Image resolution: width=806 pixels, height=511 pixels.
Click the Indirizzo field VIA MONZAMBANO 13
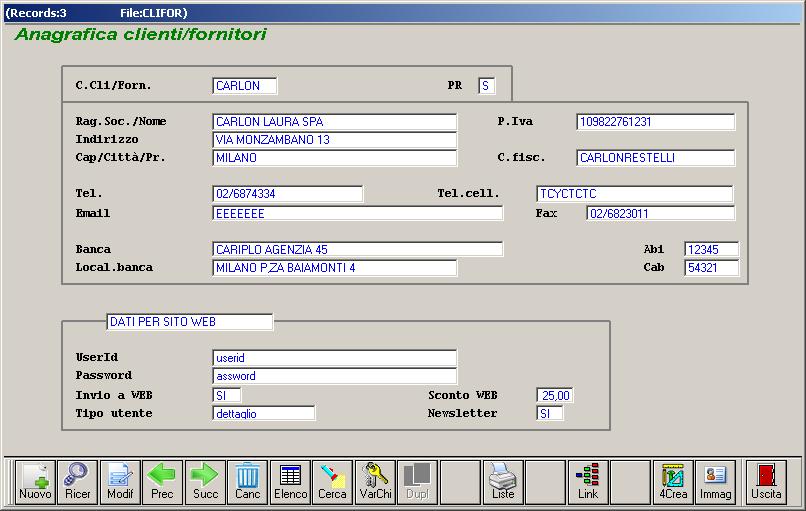[334, 140]
